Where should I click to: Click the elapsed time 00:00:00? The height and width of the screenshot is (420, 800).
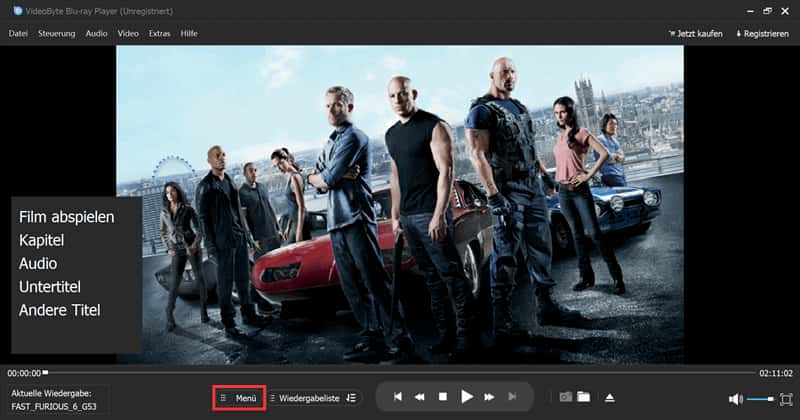pos(24,374)
